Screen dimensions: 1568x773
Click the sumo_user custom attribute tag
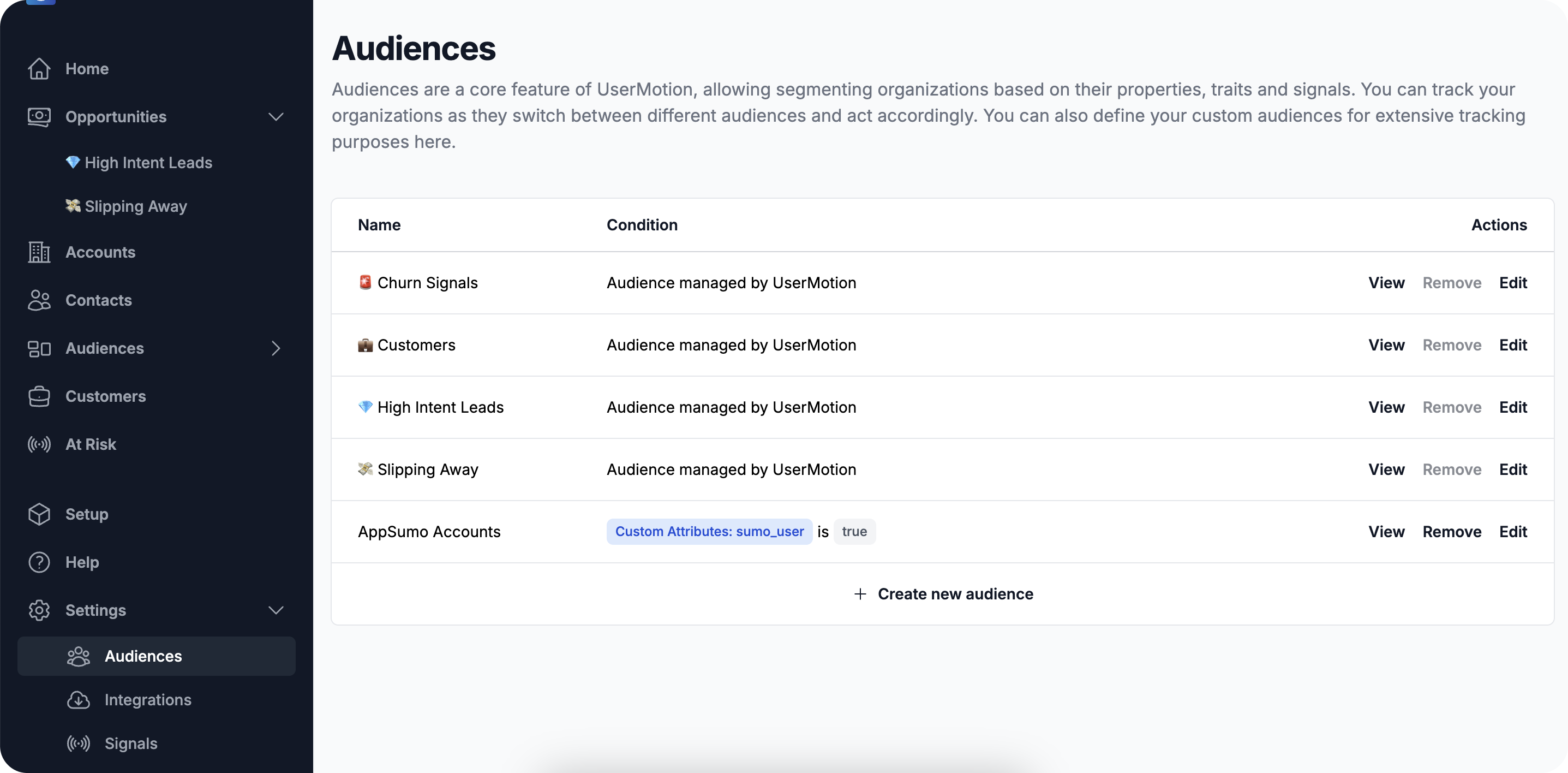point(709,532)
